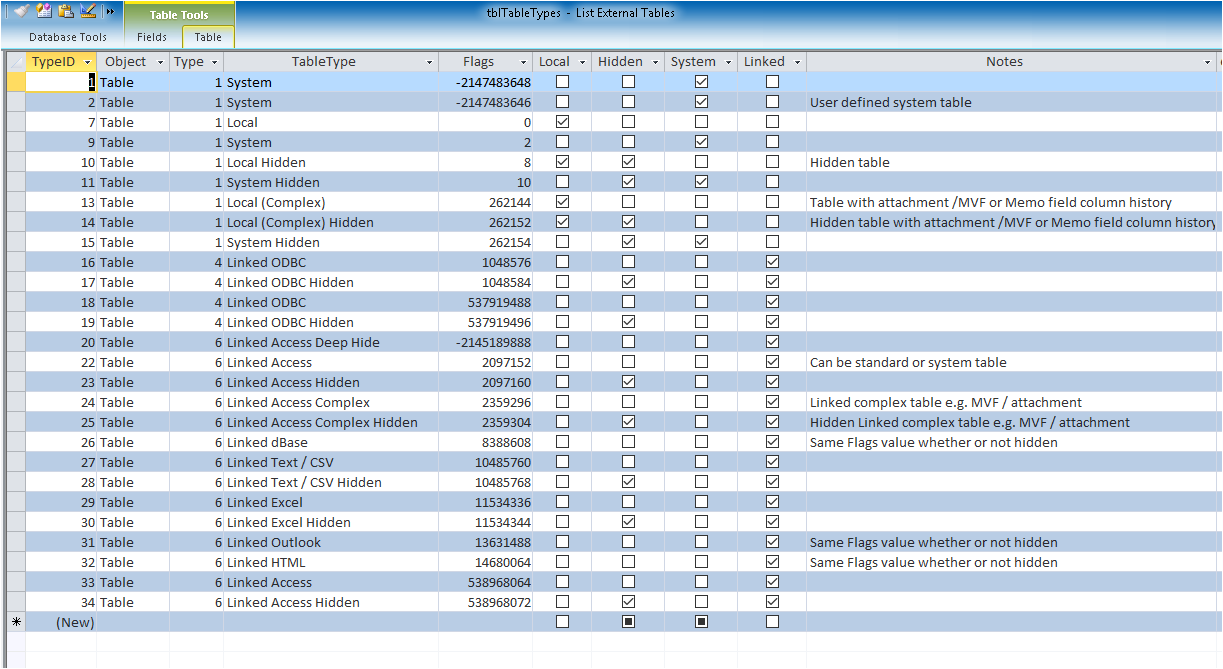This screenshot has height=669, width=1223.
Task: Click the Flags cell showing -2147483648
Action: 485,82
